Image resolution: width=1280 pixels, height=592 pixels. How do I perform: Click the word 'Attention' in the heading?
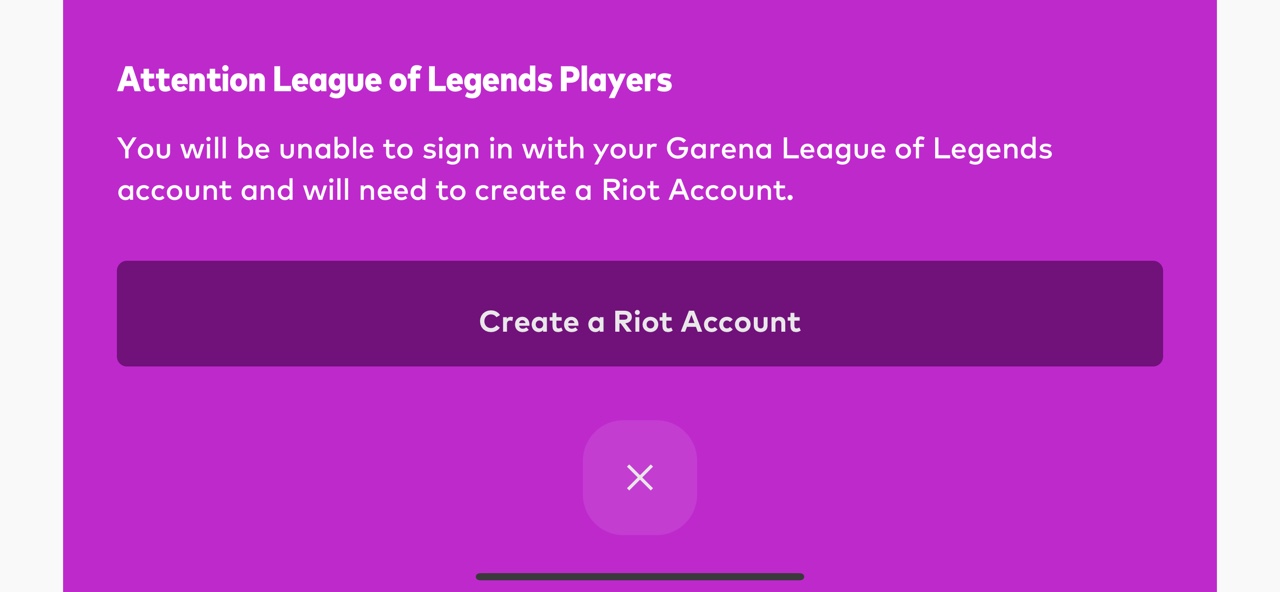192,80
